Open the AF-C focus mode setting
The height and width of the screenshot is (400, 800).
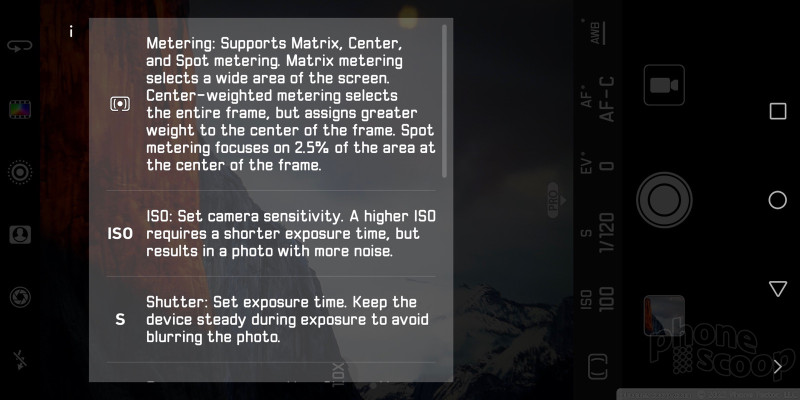click(x=597, y=99)
